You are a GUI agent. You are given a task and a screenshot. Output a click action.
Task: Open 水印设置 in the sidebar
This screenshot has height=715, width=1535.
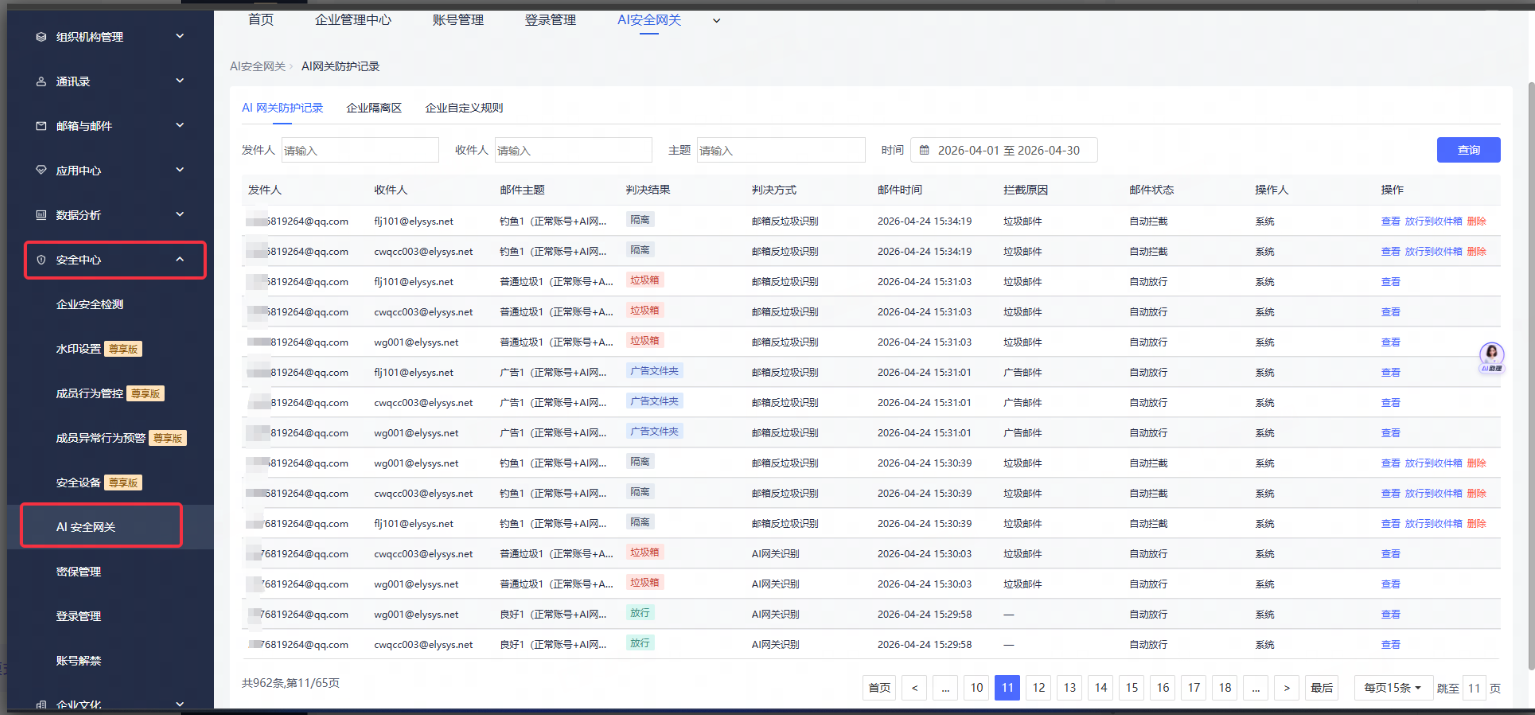[78, 349]
